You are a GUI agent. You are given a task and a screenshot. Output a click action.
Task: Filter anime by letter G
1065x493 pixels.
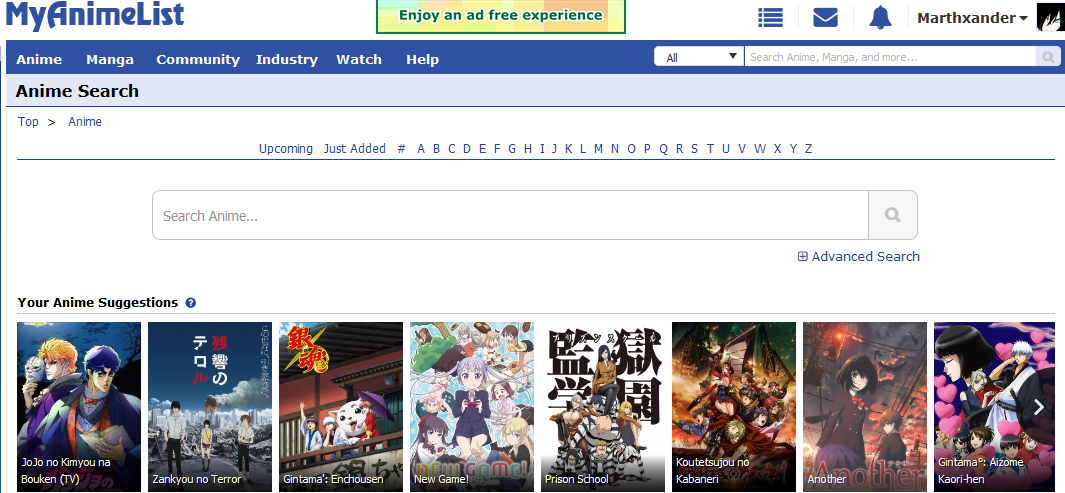pos(512,149)
